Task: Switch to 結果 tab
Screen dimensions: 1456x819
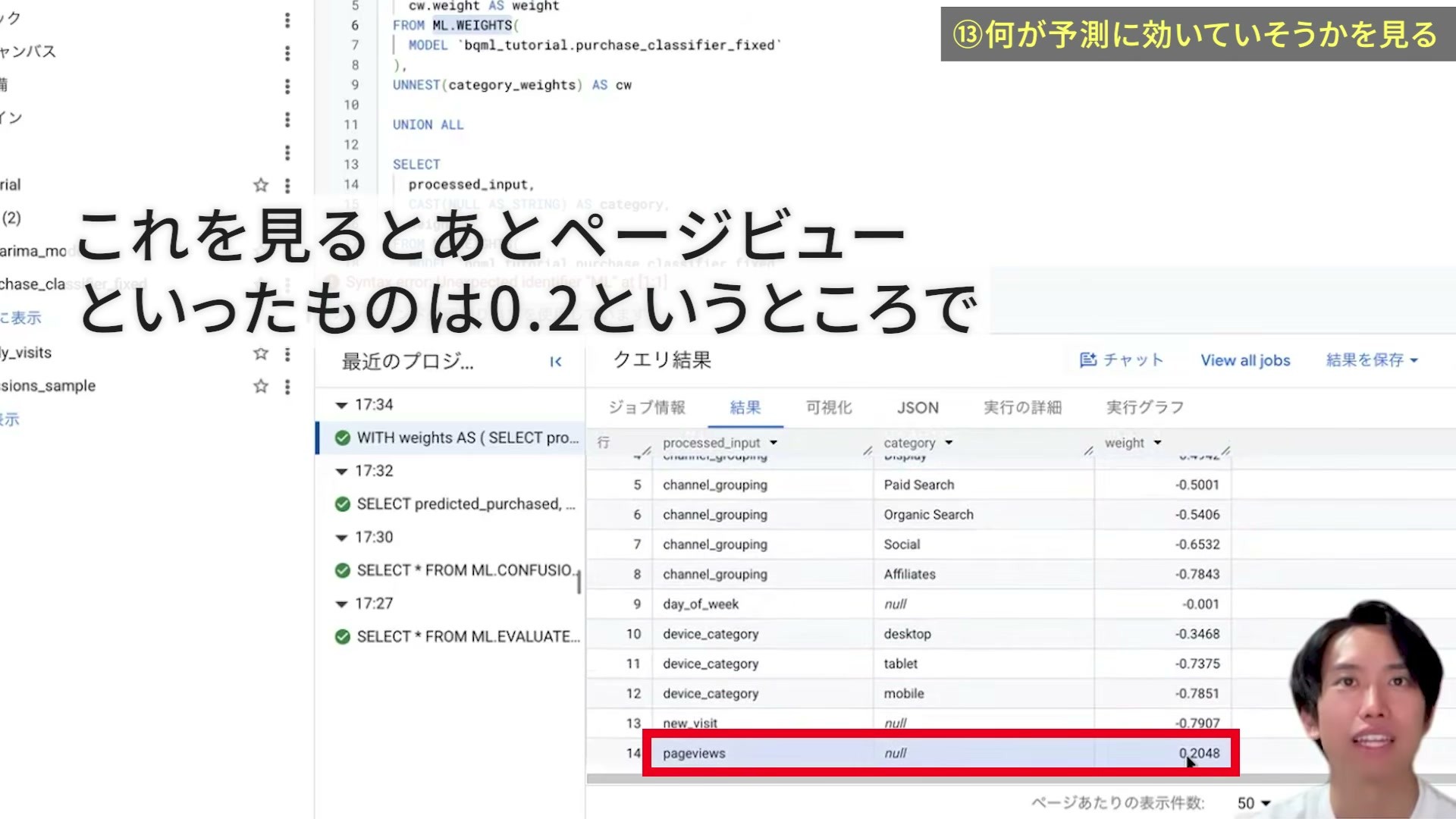Action: pyautogui.click(x=745, y=408)
